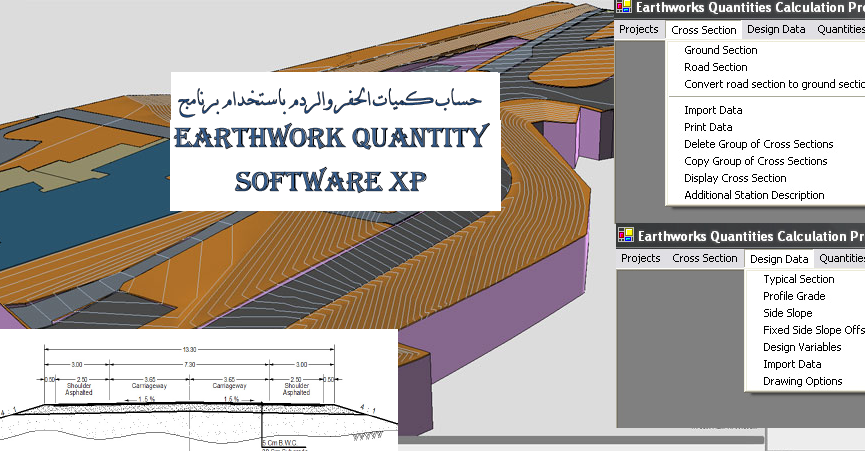This screenshot has width=865, height=454.
Task: Click the upper Earthworks window app icon
Action: [624, 6]
